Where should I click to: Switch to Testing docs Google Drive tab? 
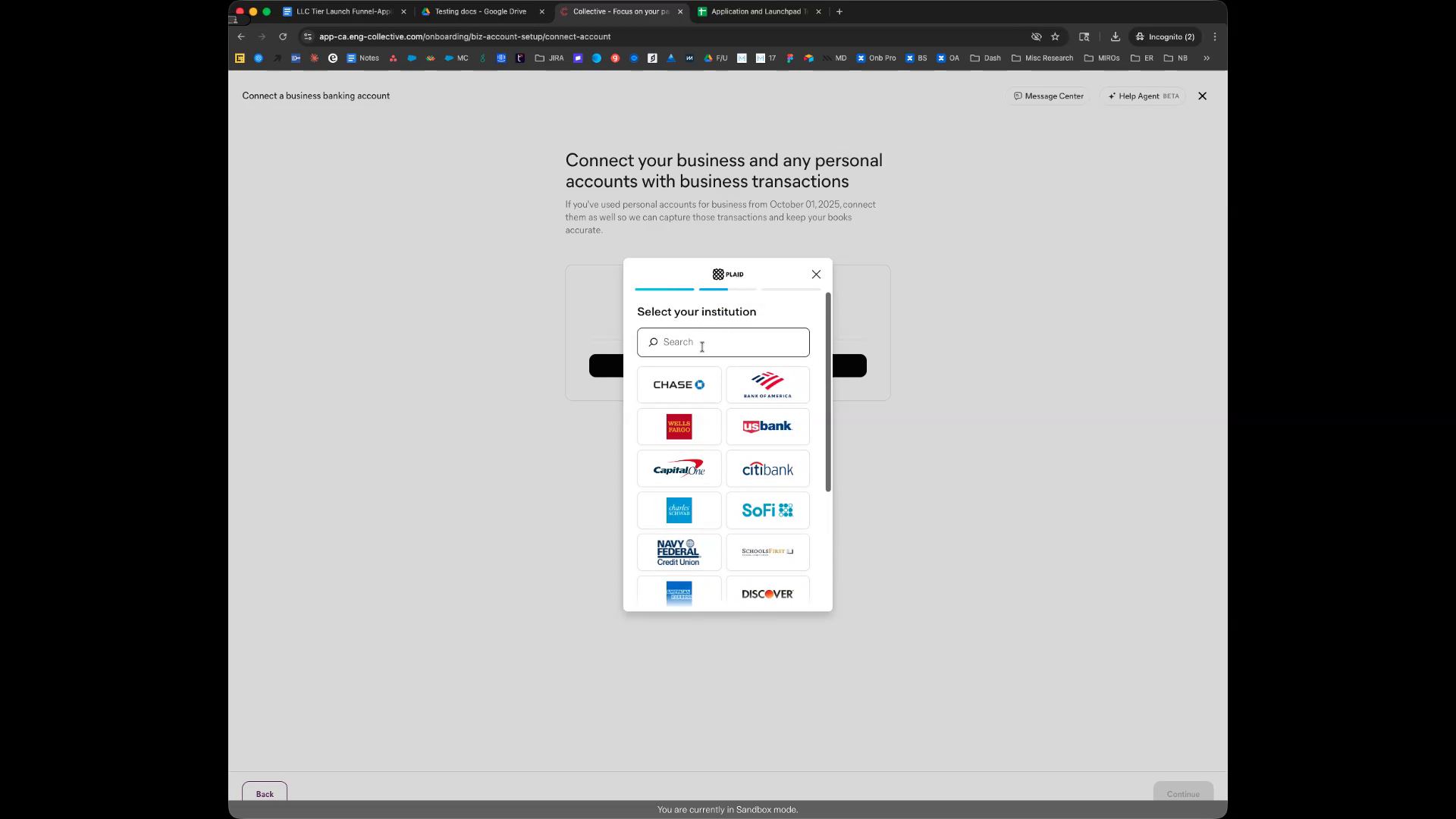pyautogui.click(x=480, y=11)
